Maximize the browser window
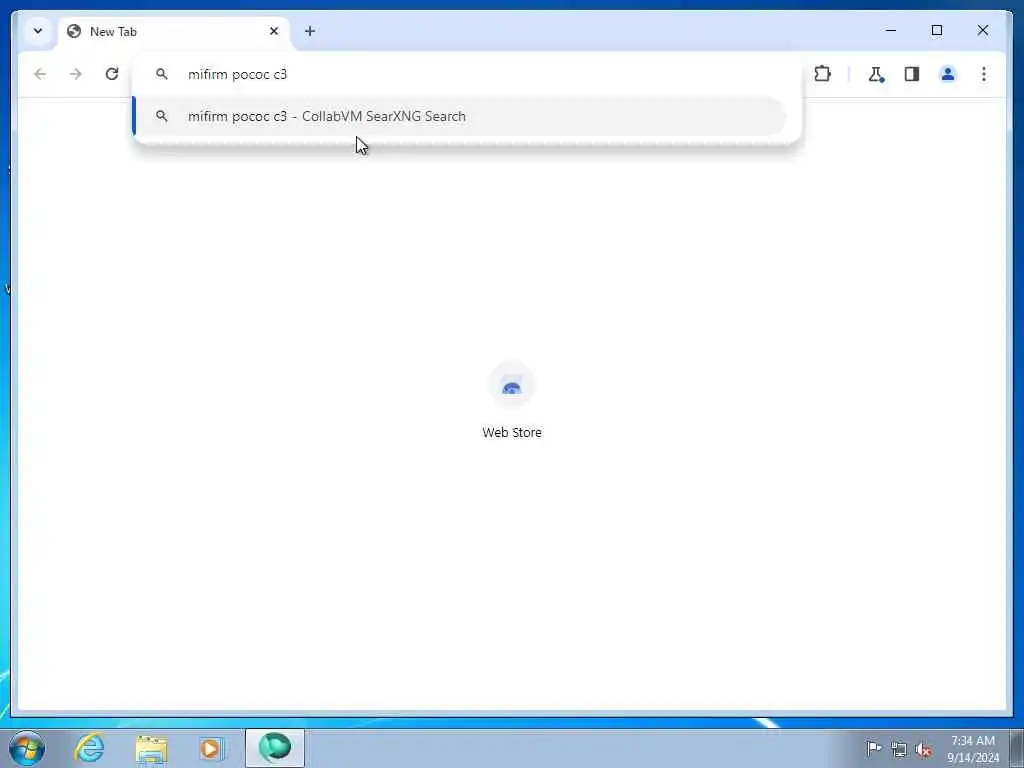The height and width of the screenshot is (768, 1024). (936, 30)
